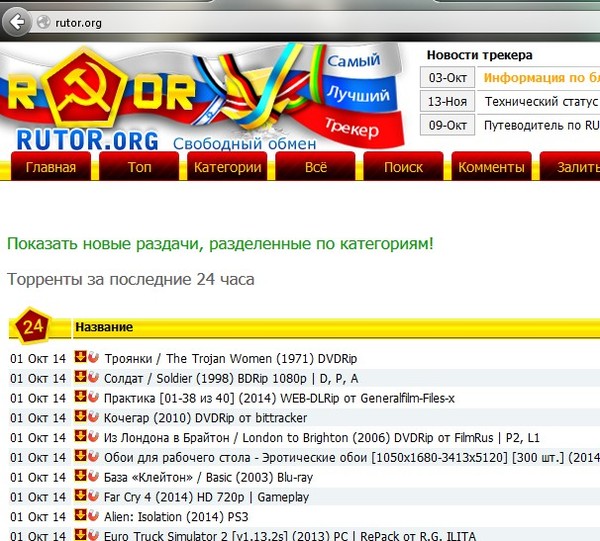Viewport: 600px width, 541px height.
Task: Open magnet link for Практика
Action: [93, 397]
